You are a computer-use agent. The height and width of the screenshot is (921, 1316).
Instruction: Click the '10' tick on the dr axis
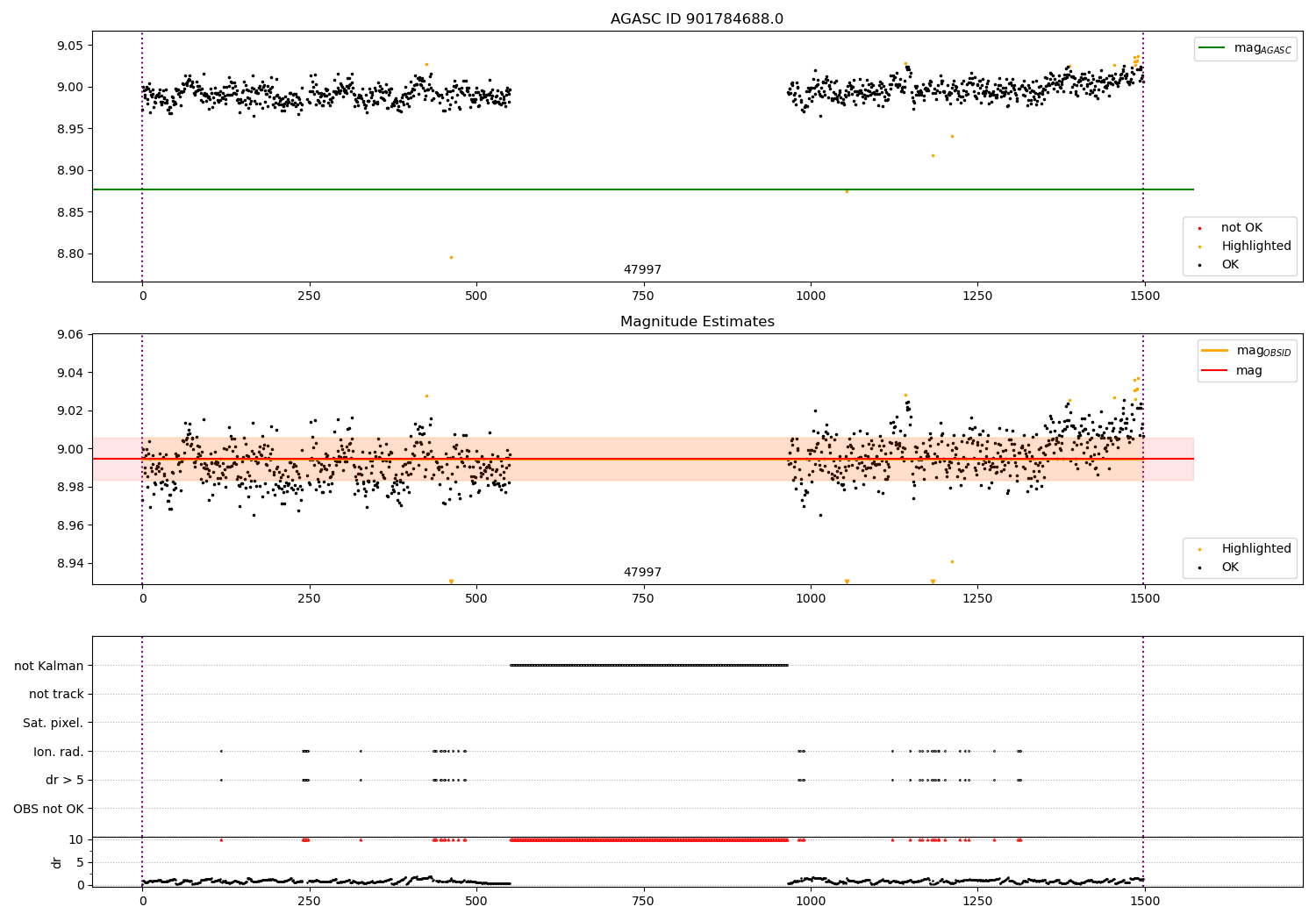point(76,839)
